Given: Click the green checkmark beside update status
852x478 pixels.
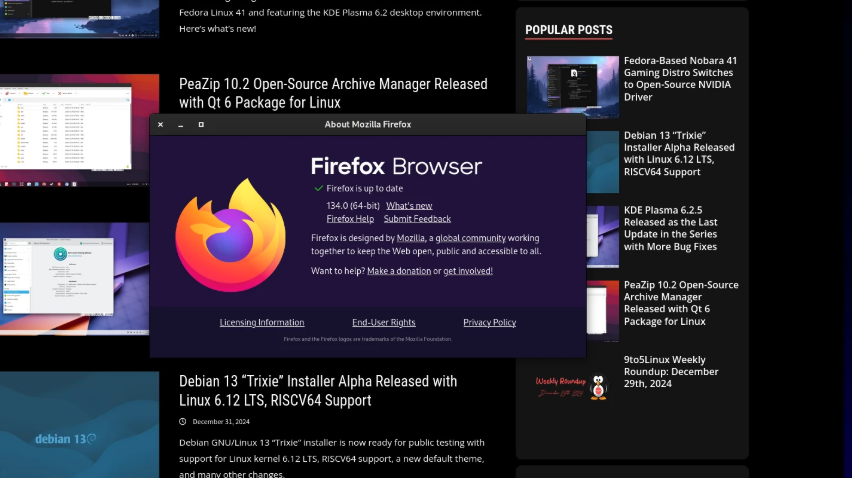Looking at the screenshot, I should pos(319,188).
